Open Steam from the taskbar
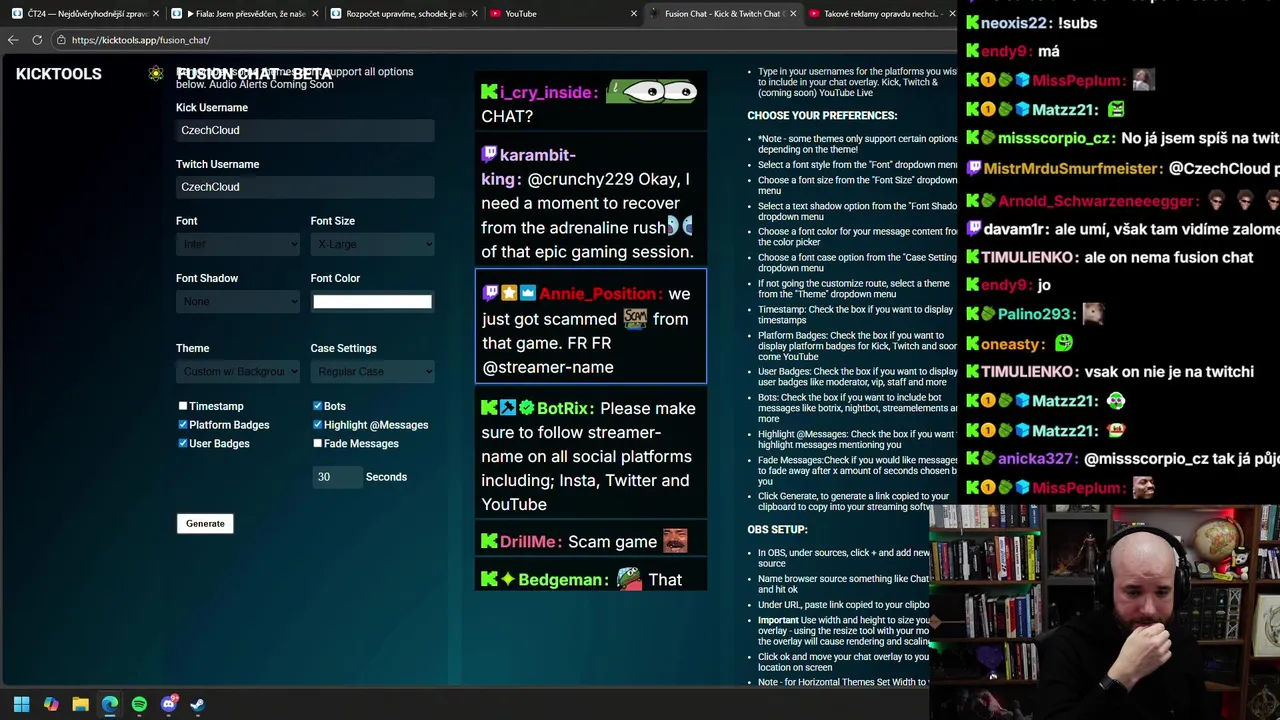 tap(198, 704)
